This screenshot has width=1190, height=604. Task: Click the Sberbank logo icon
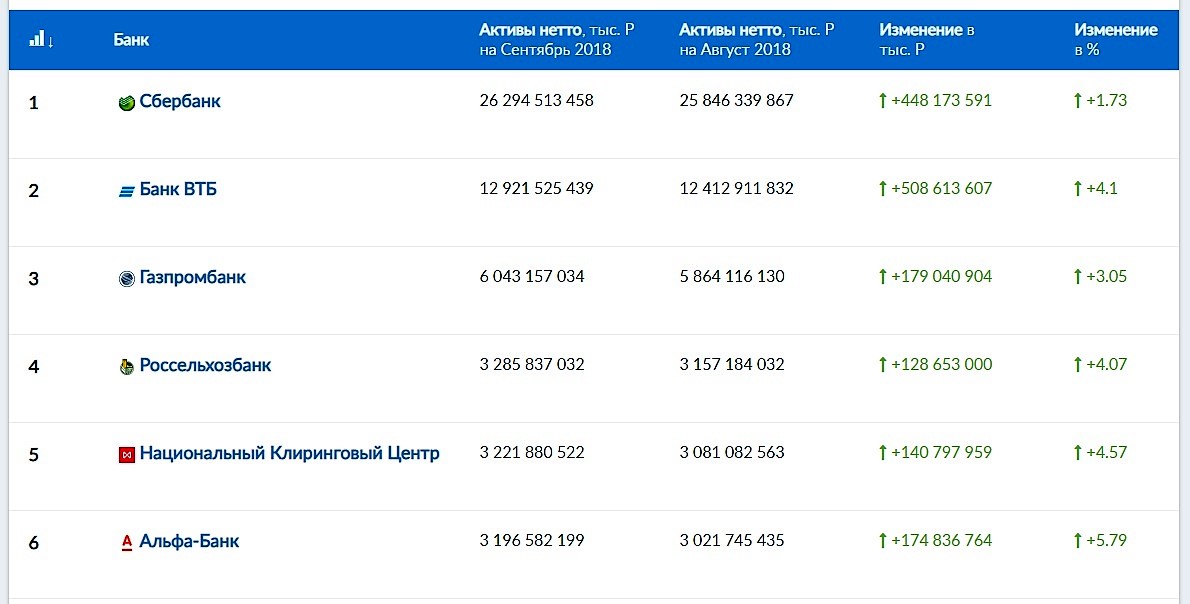[x=127, y=102]
